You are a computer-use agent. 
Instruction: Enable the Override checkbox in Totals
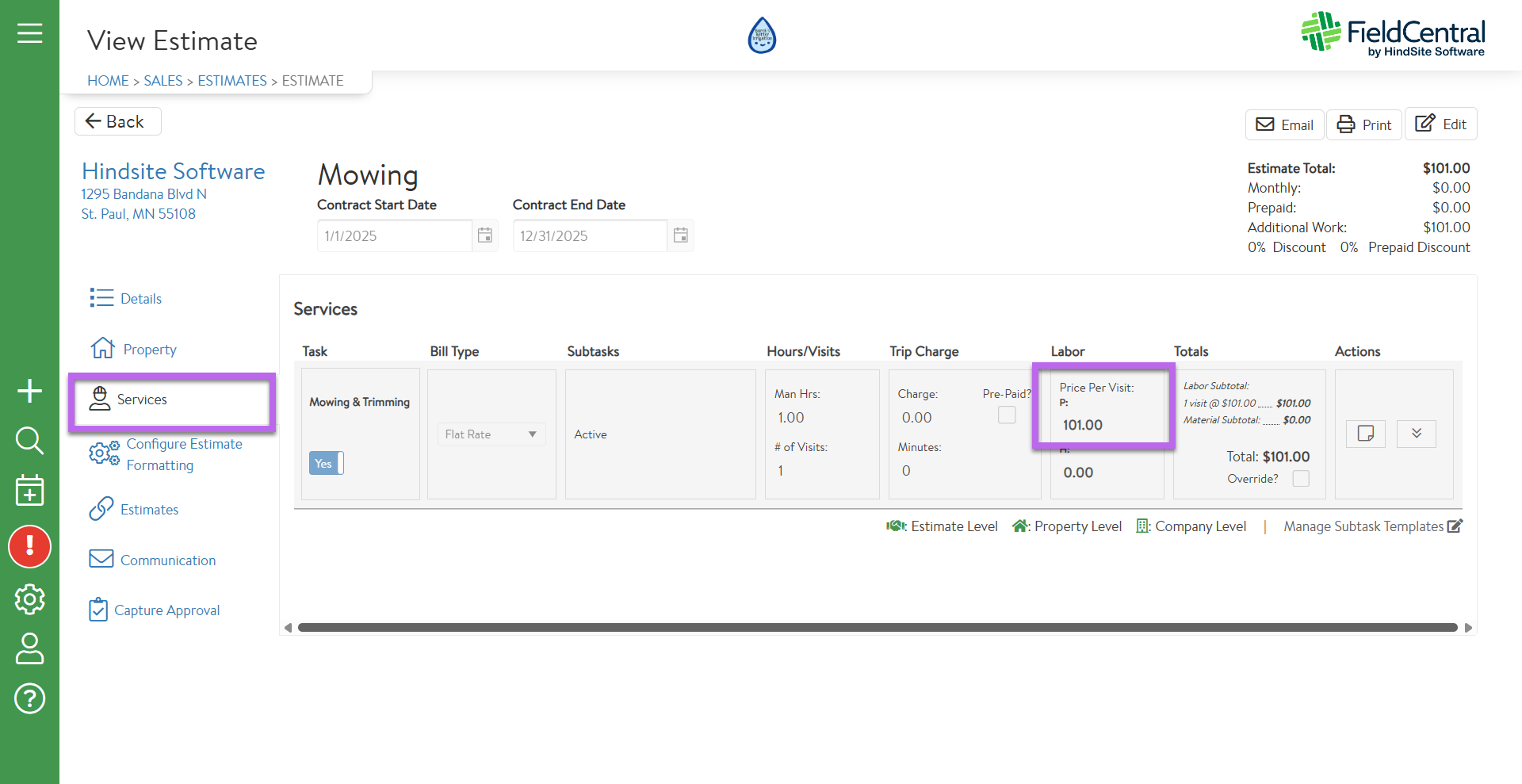tap(1301, 479)
